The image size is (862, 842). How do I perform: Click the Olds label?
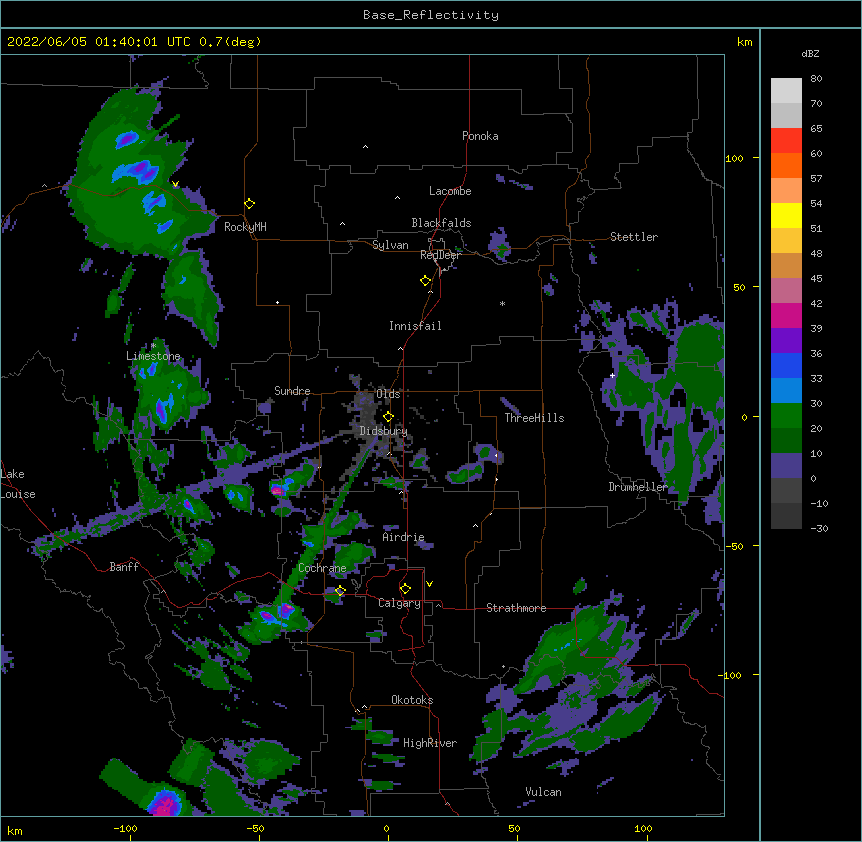388,394
